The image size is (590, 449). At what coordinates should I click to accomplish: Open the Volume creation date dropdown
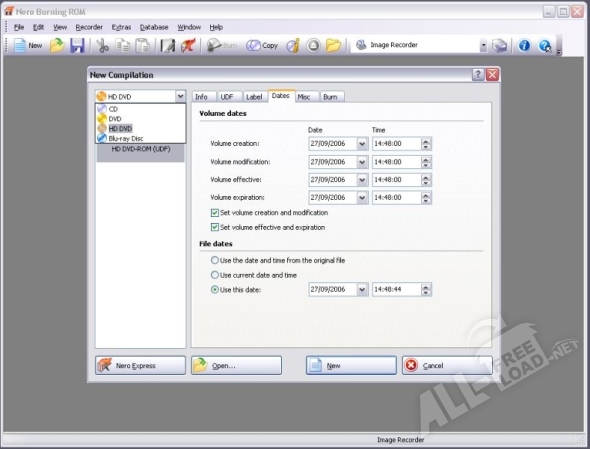(x=362, y=144)
